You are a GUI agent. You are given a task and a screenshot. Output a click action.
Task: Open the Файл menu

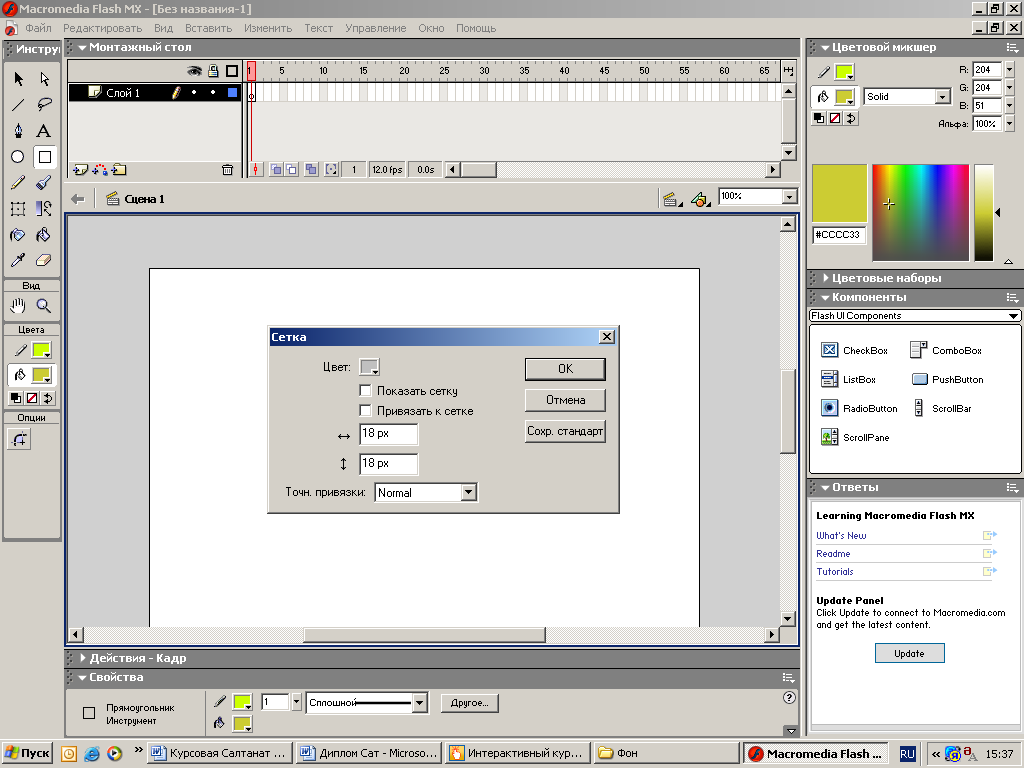coord(39,28)
